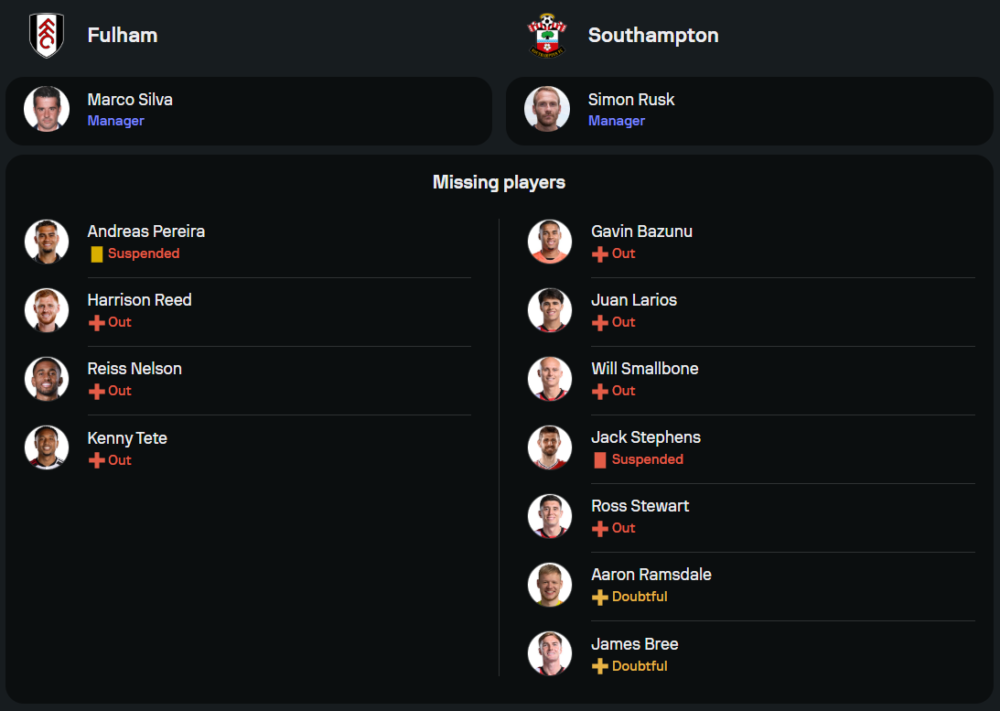This screenshot has width=1000, height=711.
Task: Click the red injury cross under Gavin Bazunu
Action: (600, 254)
